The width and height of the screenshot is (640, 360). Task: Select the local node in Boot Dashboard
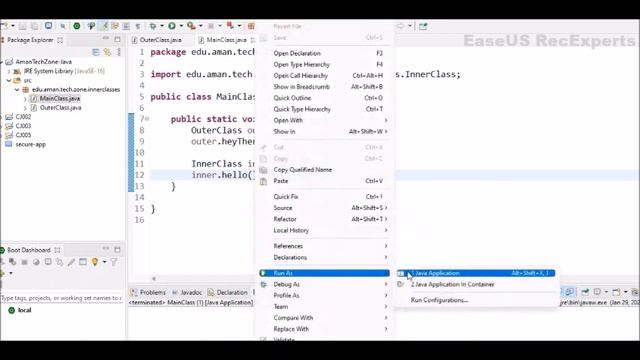24,310
